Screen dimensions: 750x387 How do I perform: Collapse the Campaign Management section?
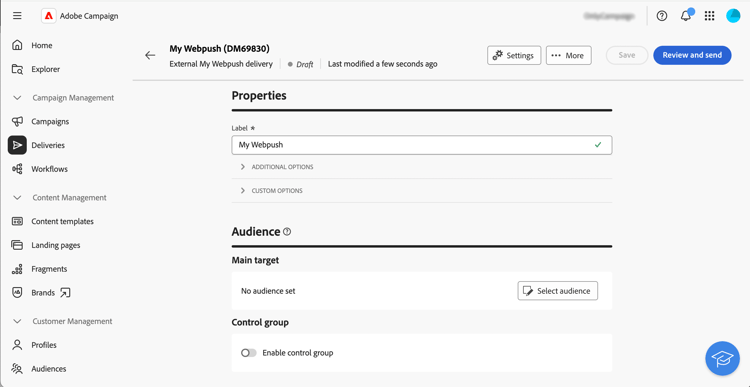pos(17,98)
